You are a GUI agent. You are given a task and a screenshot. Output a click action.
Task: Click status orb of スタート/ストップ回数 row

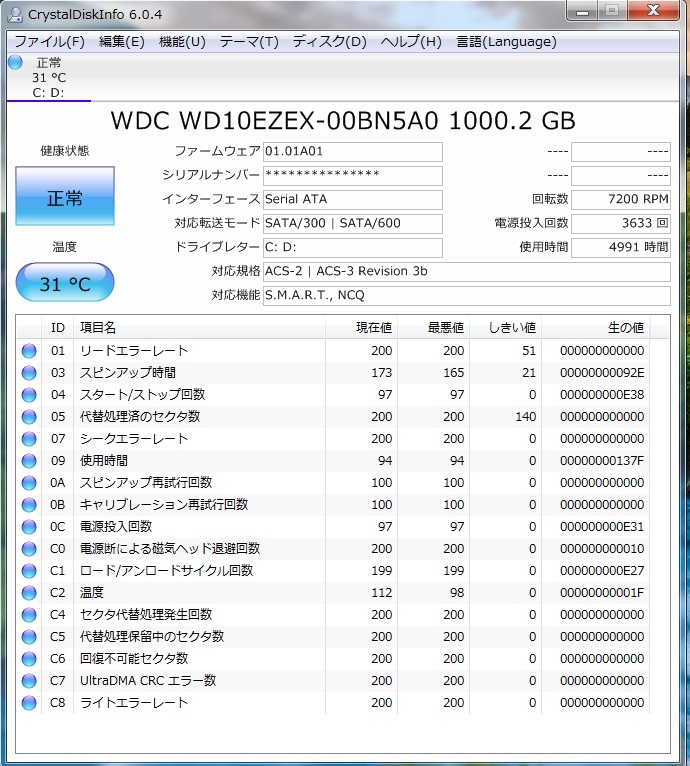coord(29,395)
